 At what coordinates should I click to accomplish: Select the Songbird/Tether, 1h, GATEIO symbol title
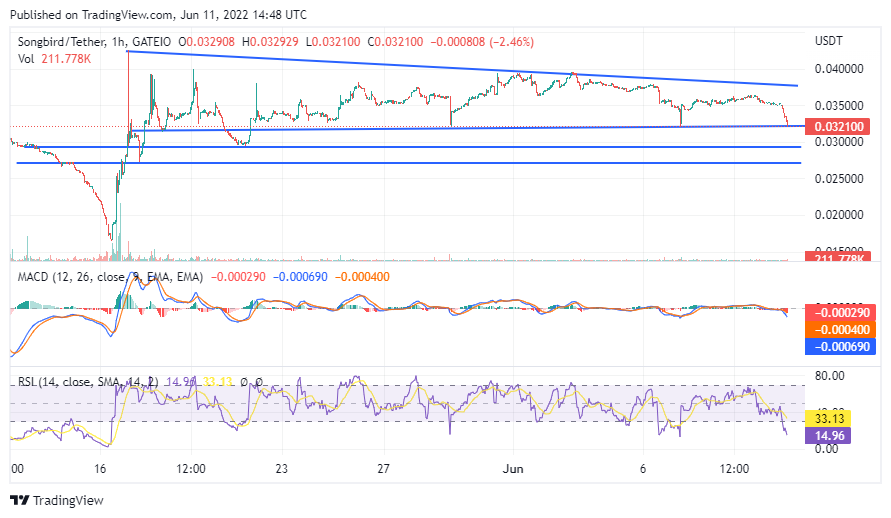[x=94, y=42]
